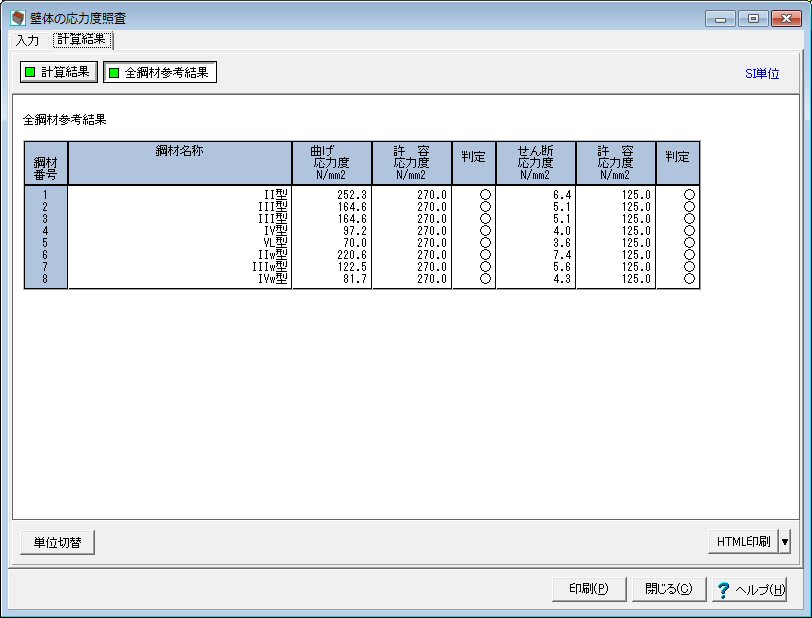Minimize the 壁体の応力度照査 window
The width and height of the screenshot is (812, 618).
pyautogui.click(x=720, y=19)
